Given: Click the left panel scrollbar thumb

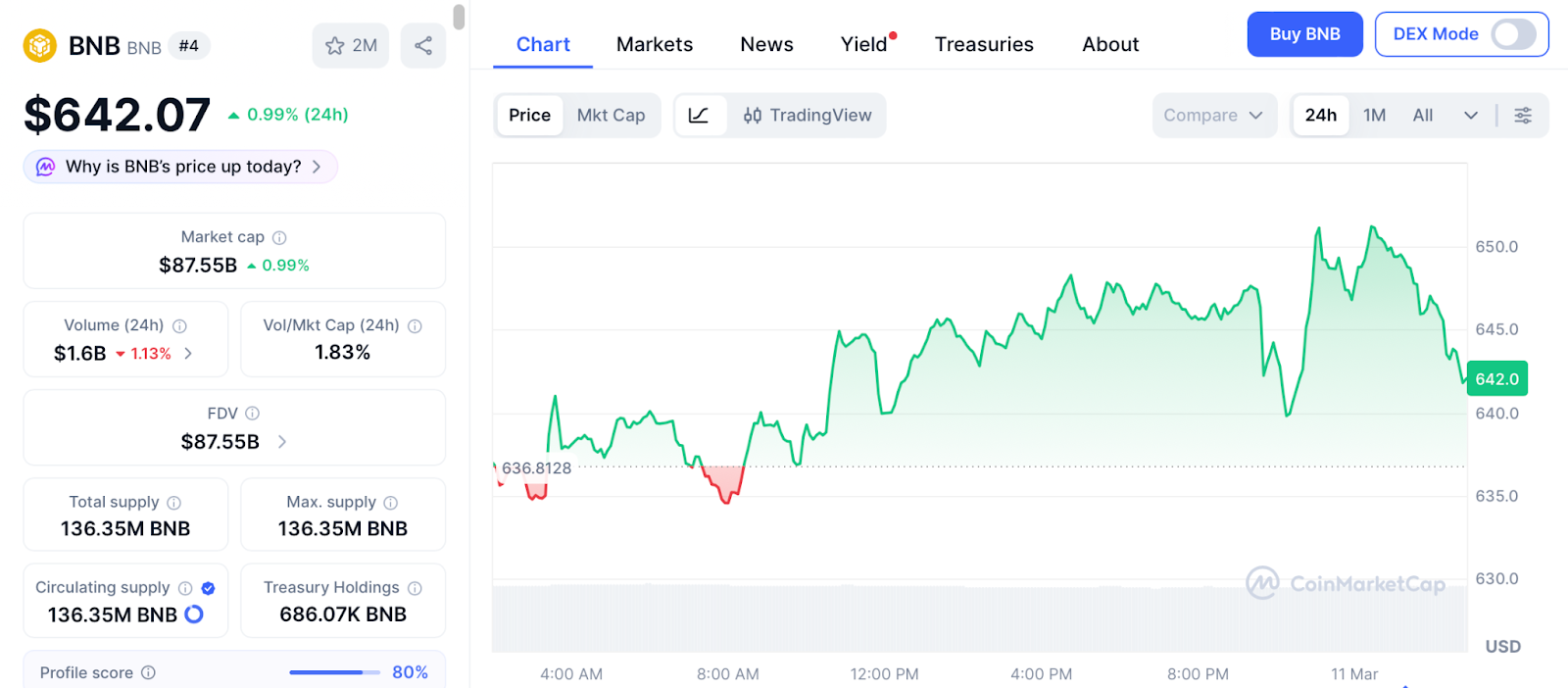Looking at the screenshot, I should (459, 17).
